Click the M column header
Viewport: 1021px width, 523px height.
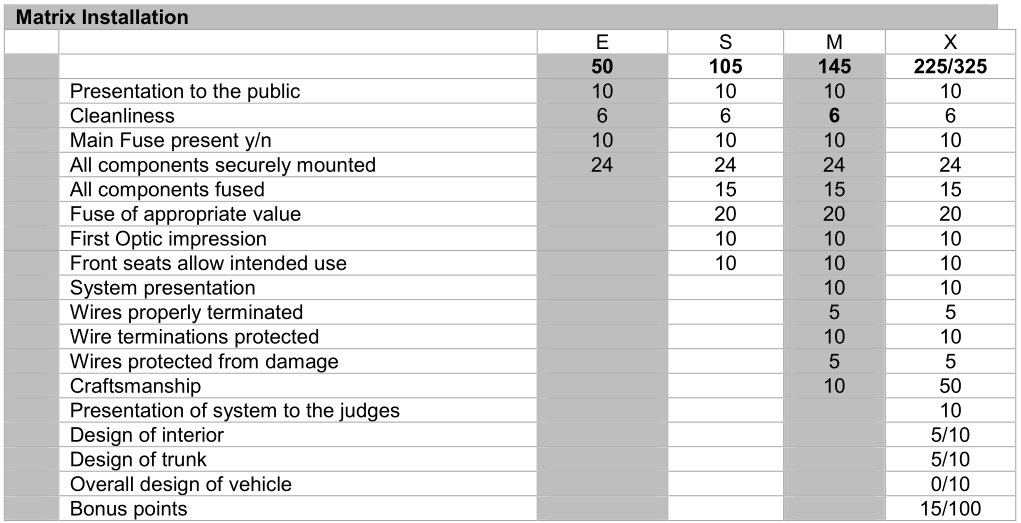click(x=834, y=42)
